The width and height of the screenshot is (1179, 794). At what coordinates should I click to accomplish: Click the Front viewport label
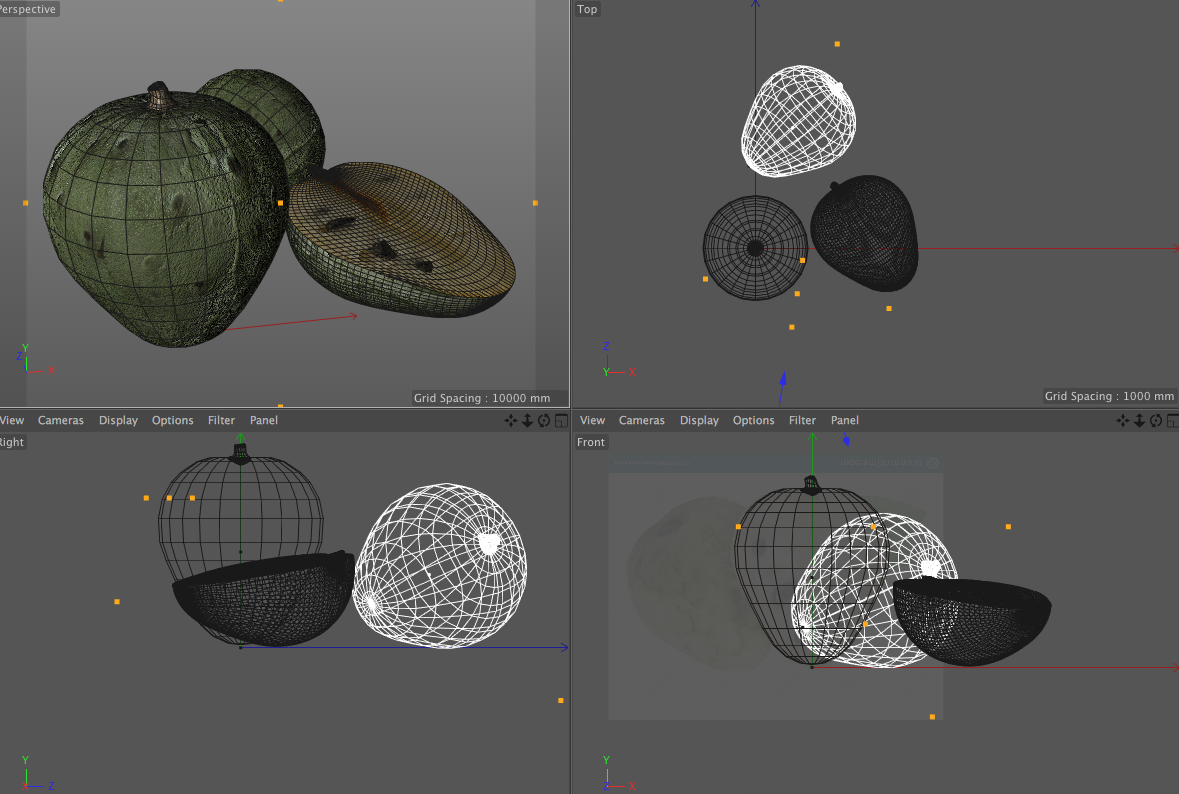pyautogui.click(x=591, y=442)
